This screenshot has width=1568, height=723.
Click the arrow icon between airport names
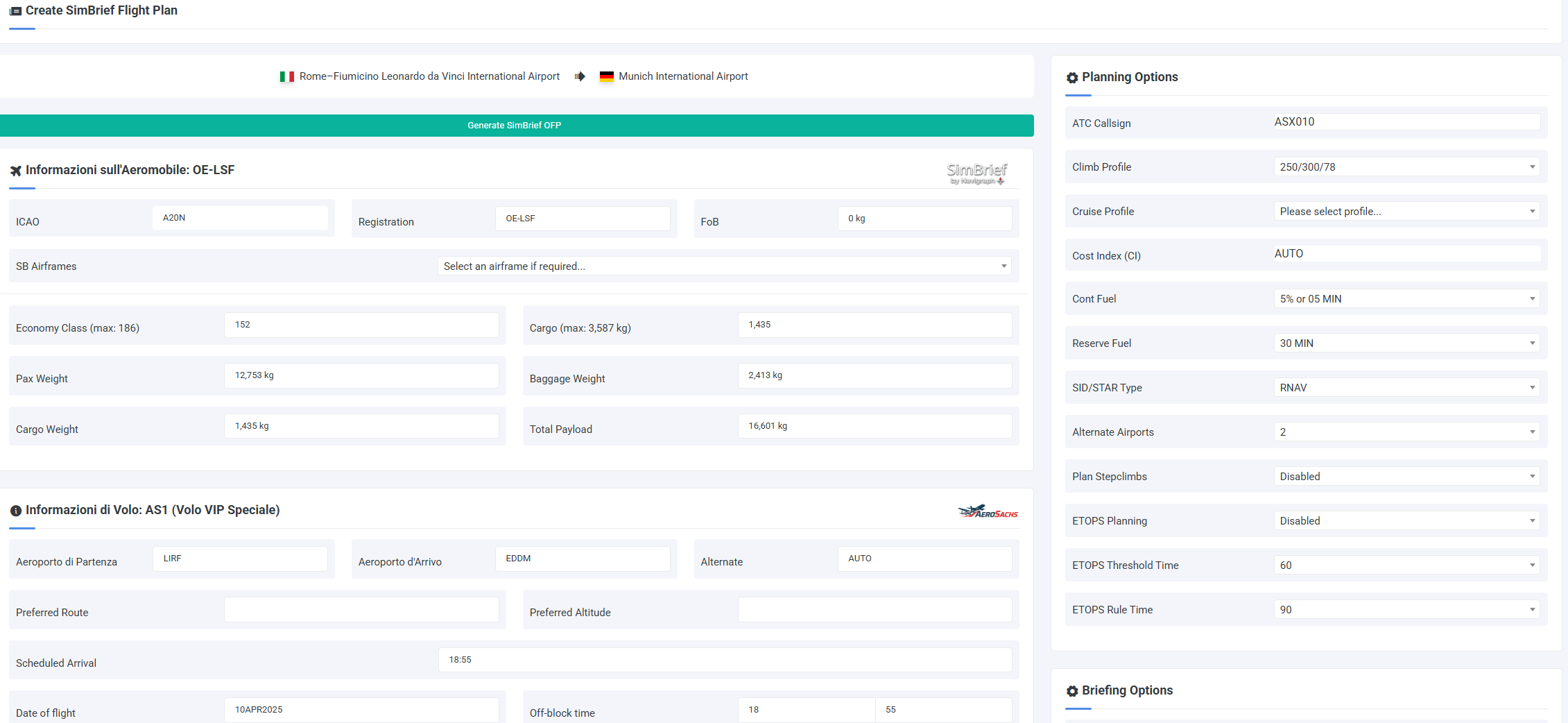click(580, 76)
